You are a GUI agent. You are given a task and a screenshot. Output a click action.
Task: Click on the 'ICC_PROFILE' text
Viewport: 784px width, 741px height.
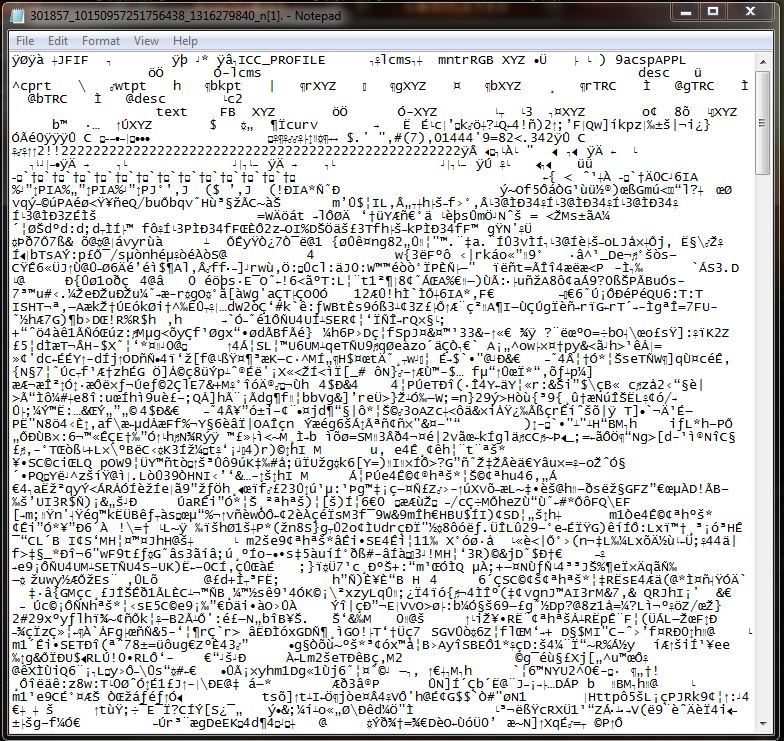click(282, 60)
